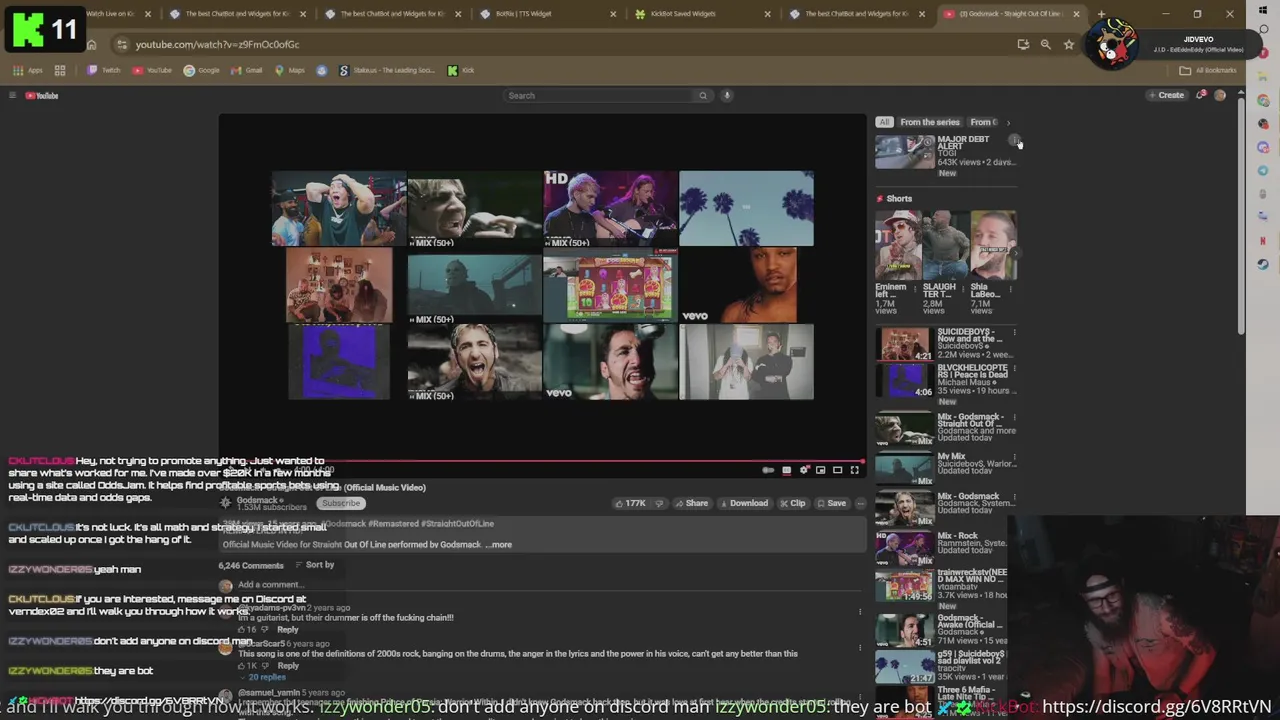Start voice search with the microphone icon
The height and width of the screenshot is (720, 1280).
pos(727,96)
